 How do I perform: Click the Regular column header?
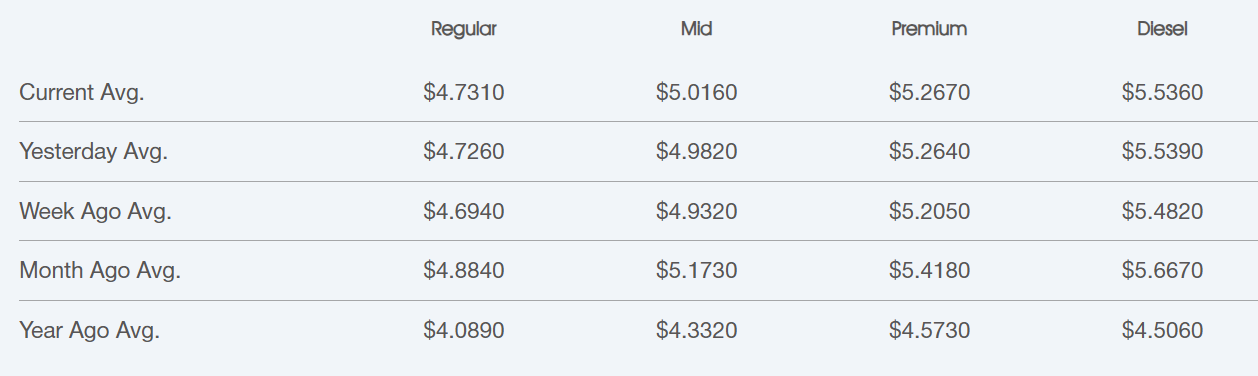pos(464,29)
